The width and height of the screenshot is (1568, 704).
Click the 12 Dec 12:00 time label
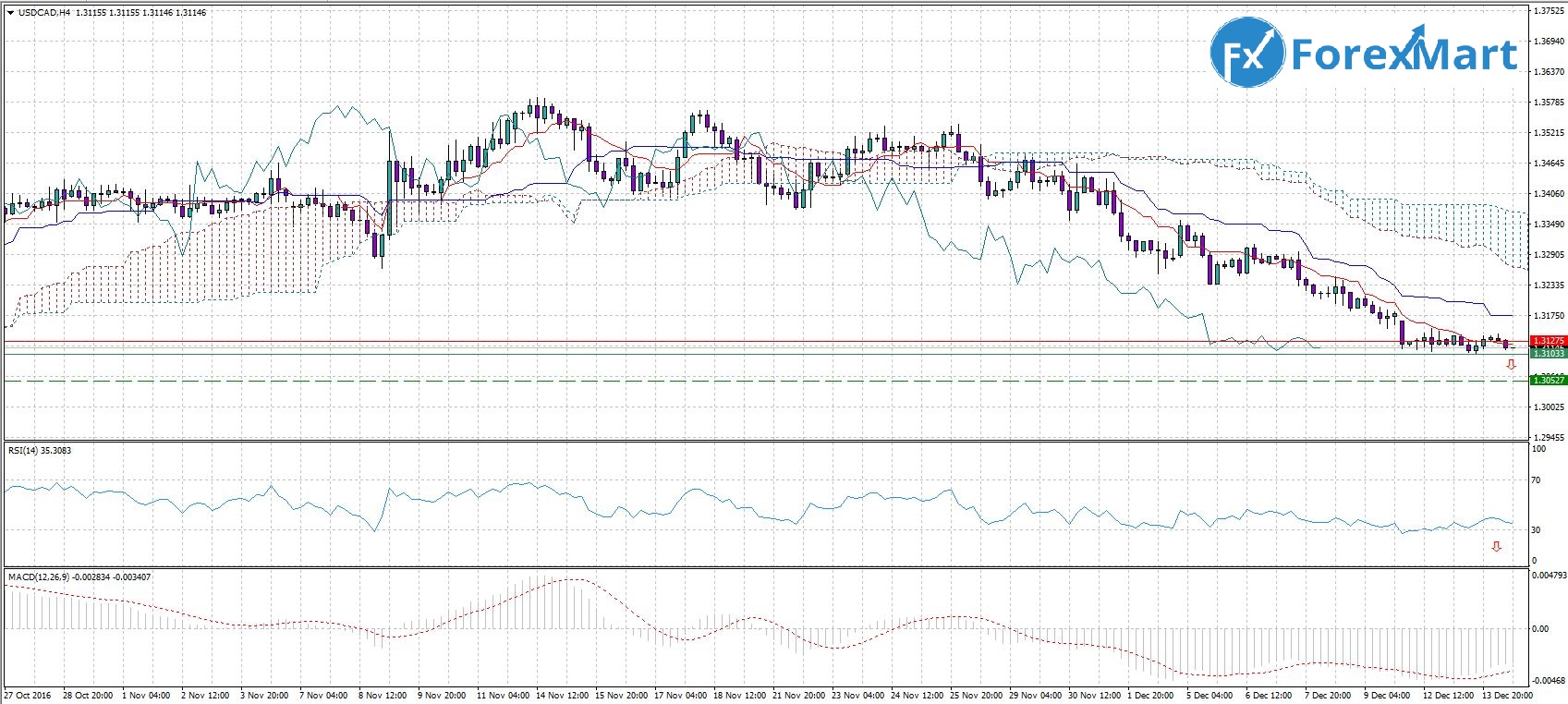1449,696
